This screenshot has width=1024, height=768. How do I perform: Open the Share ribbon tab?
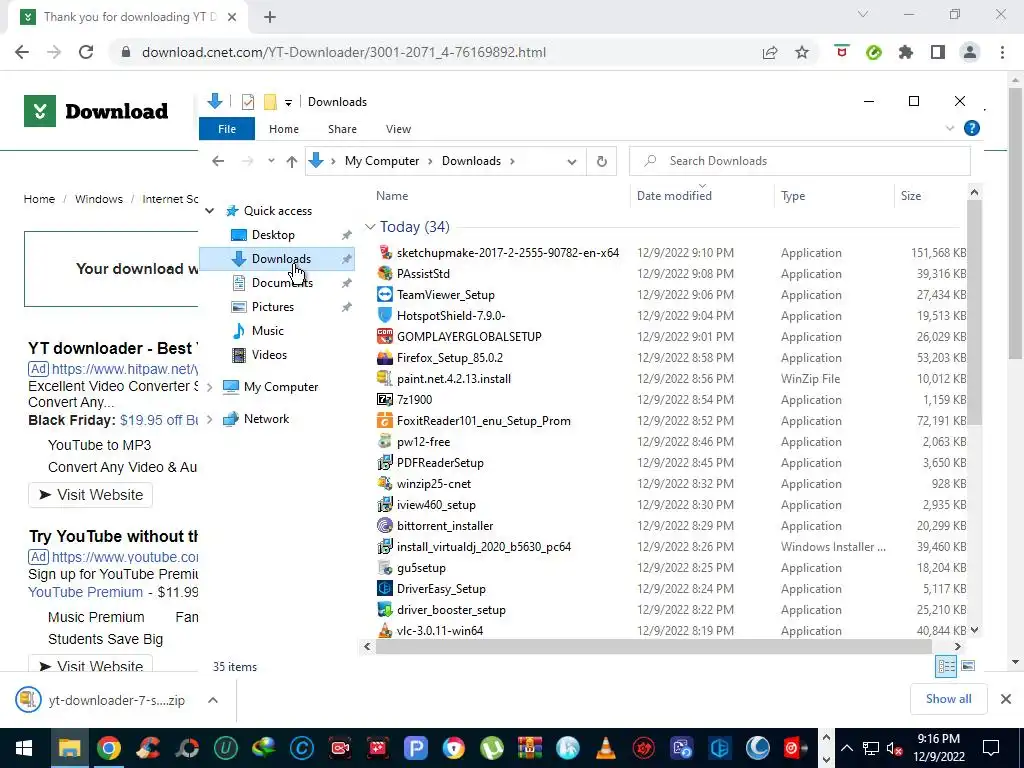[x=342, y=129]
